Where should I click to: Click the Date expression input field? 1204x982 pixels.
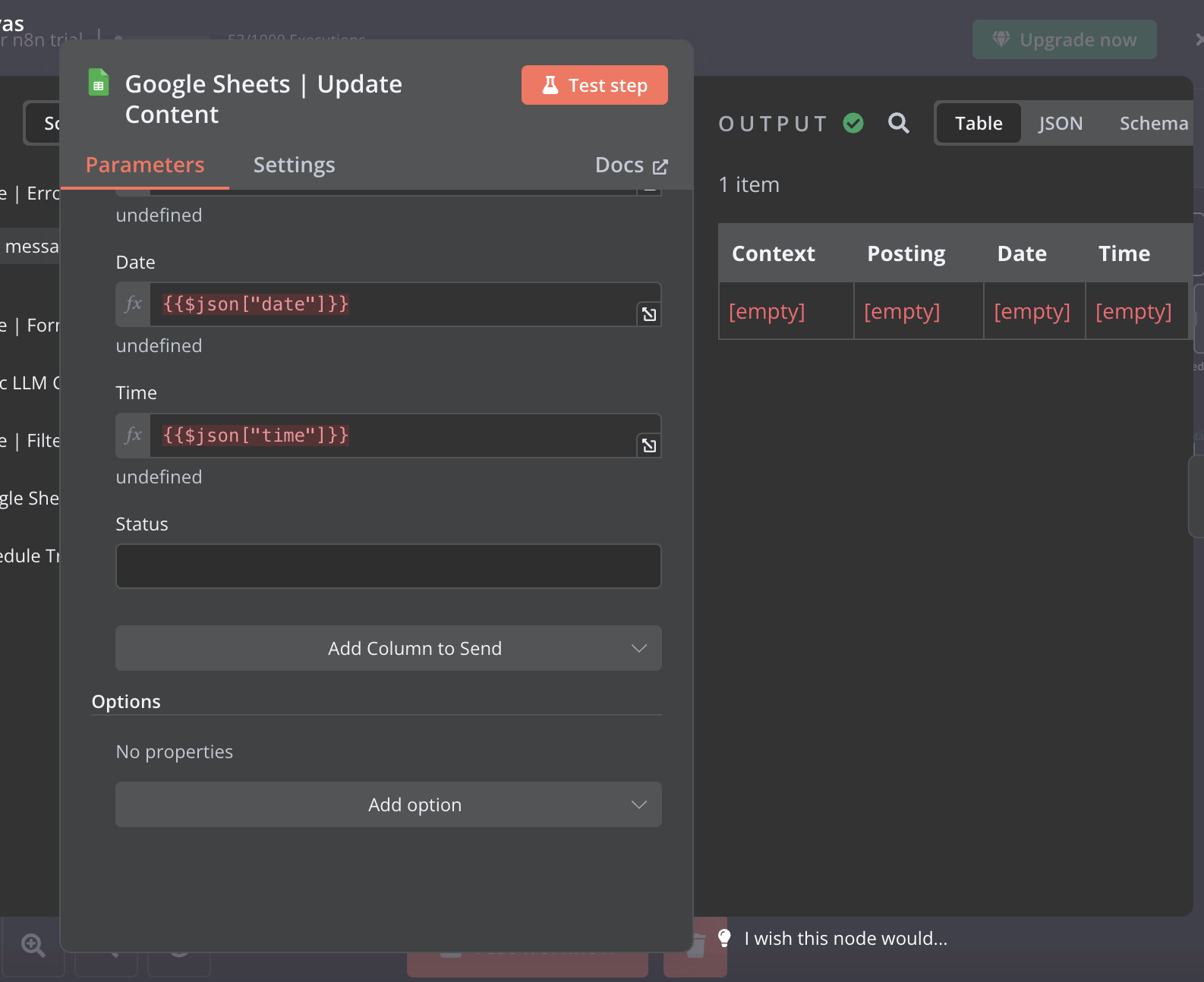393,304
